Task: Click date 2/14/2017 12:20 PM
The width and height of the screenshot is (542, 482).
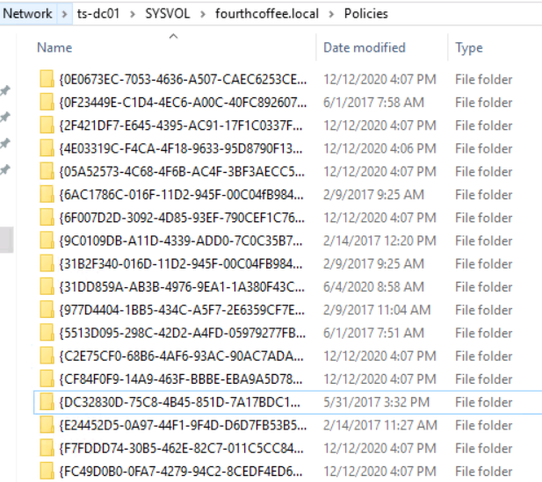Action: tap(380, 241)
